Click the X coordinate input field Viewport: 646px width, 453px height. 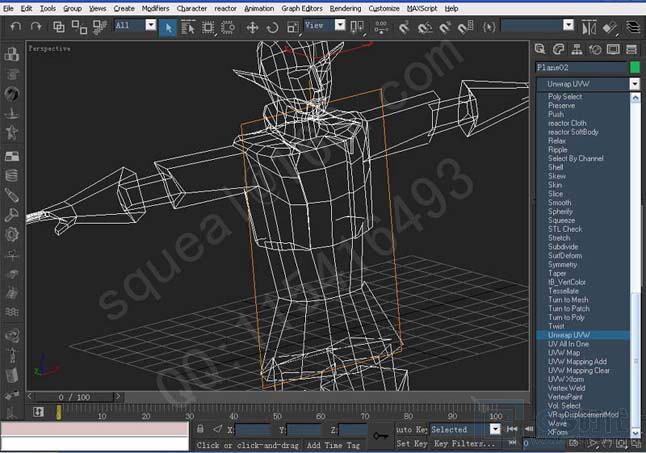253,430
